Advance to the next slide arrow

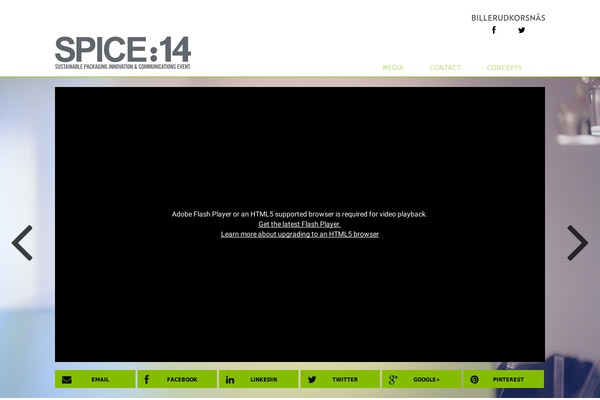(x=577, y=243)
